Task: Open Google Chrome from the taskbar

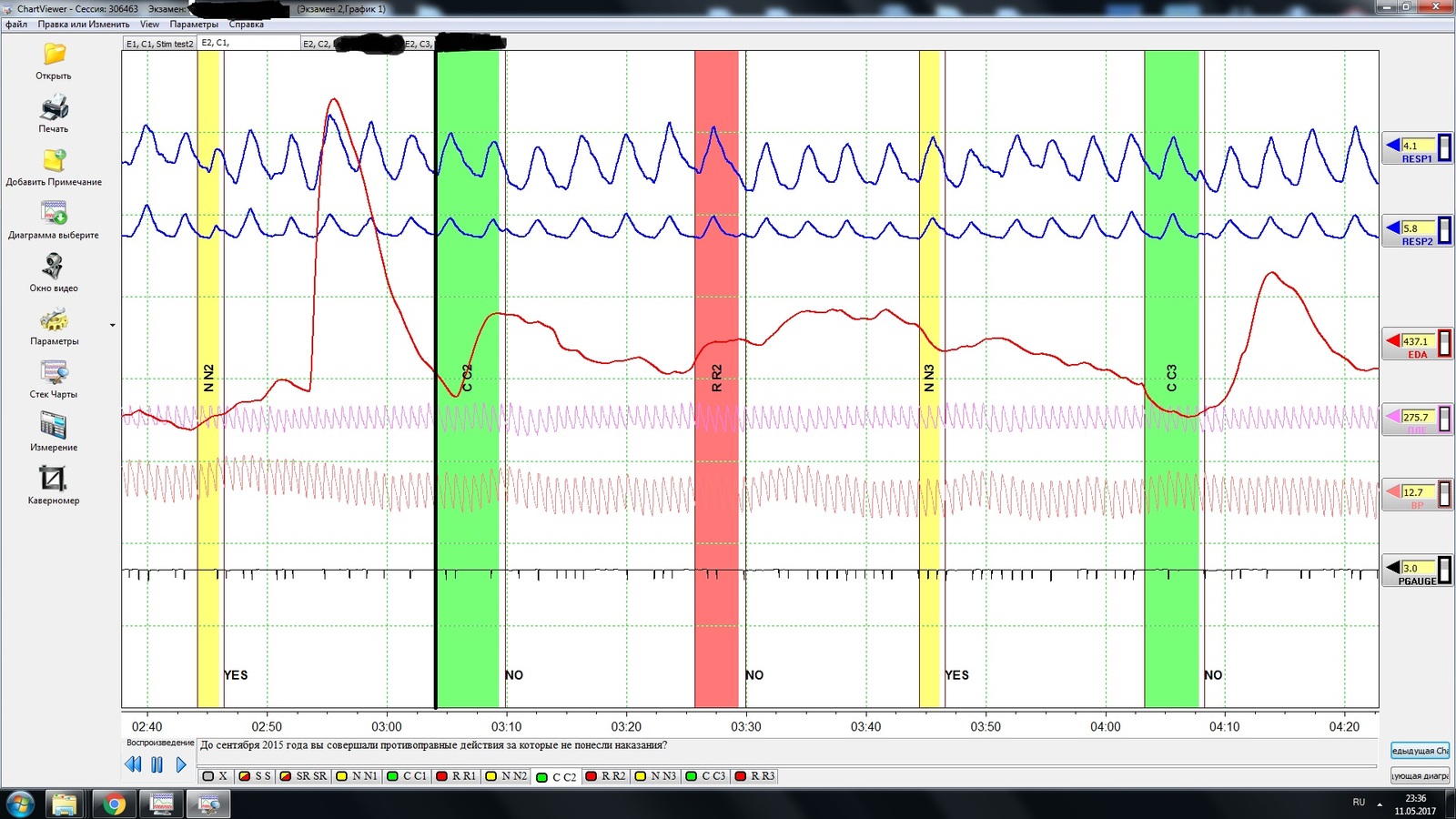Action: (x=114, y=804)
